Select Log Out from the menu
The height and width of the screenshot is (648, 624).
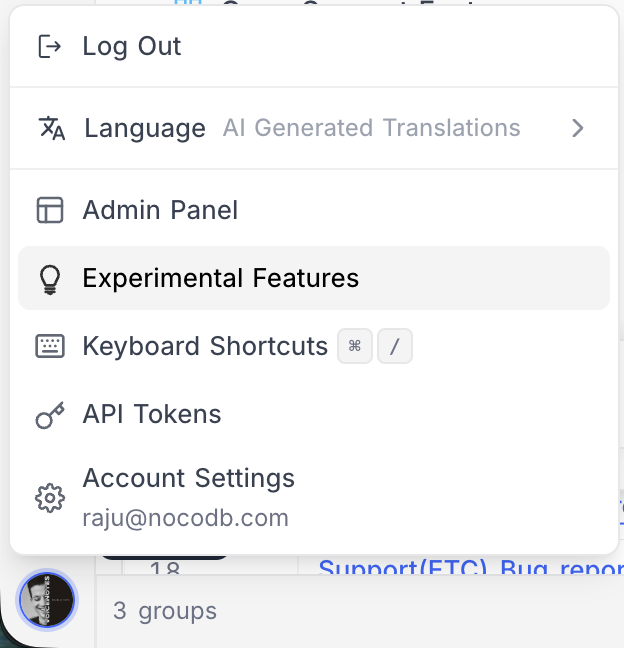(x=132, y=46)
